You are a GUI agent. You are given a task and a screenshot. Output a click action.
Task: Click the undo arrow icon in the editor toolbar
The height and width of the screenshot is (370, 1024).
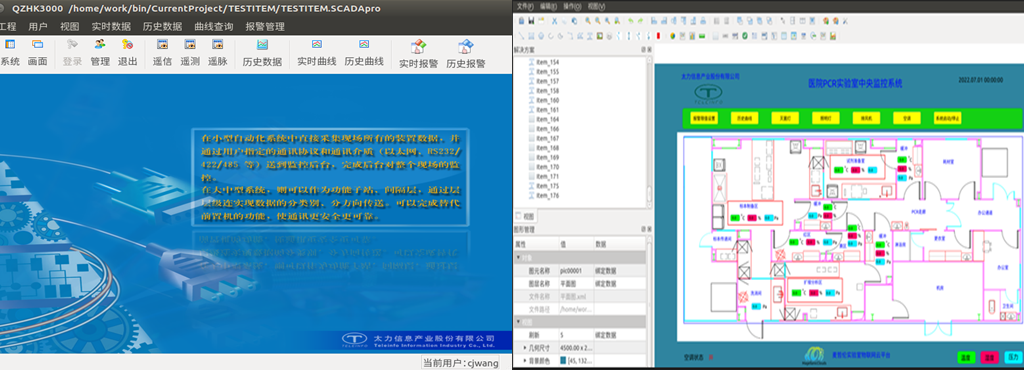(x=631, y=21)
